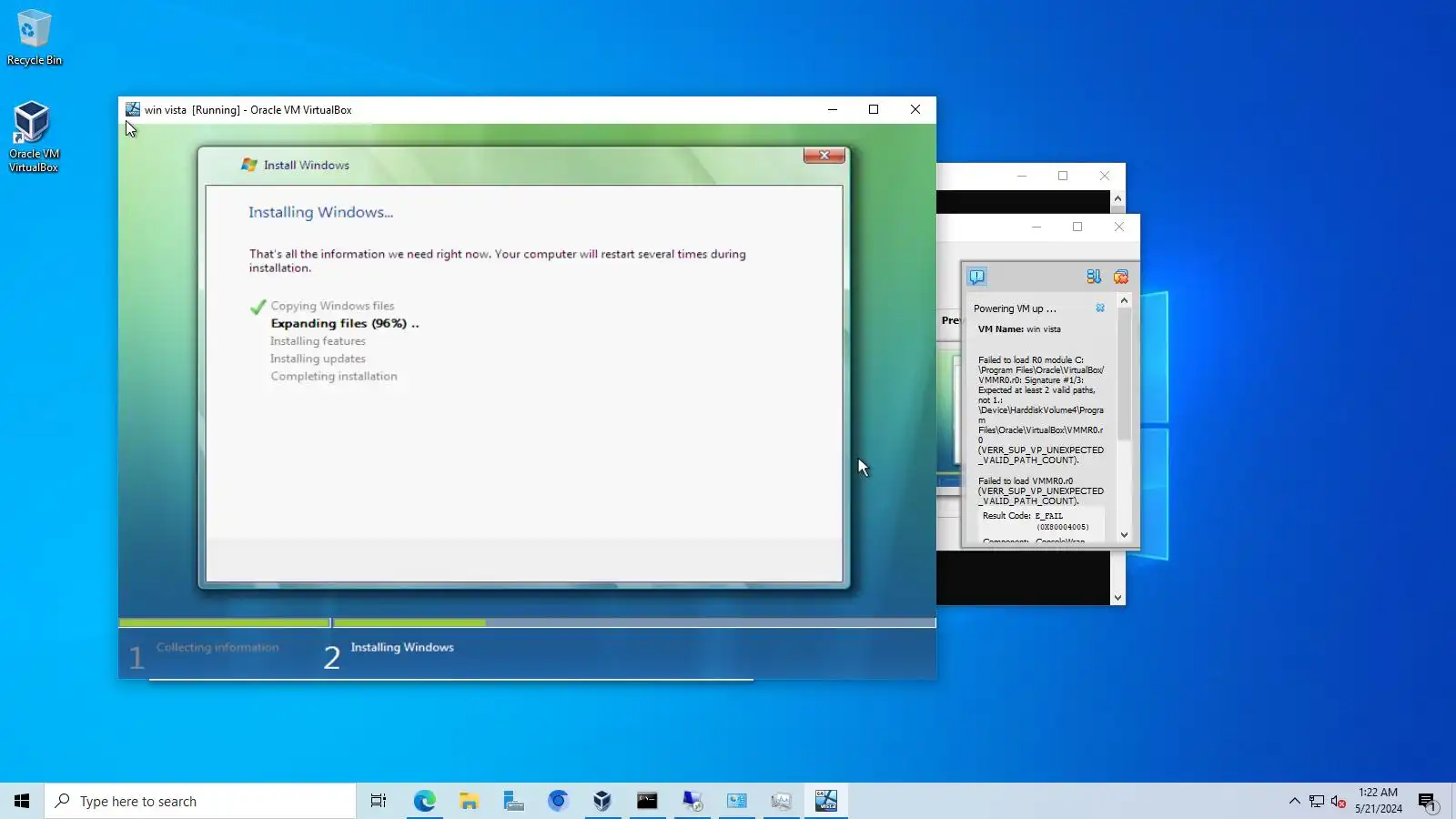Click the win vista VM window title icon

(133, 110)
